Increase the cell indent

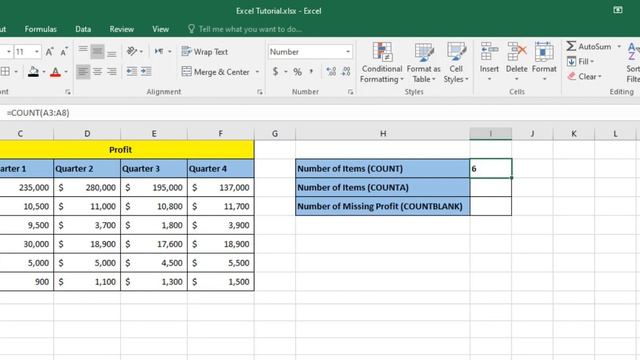[146, 72]
